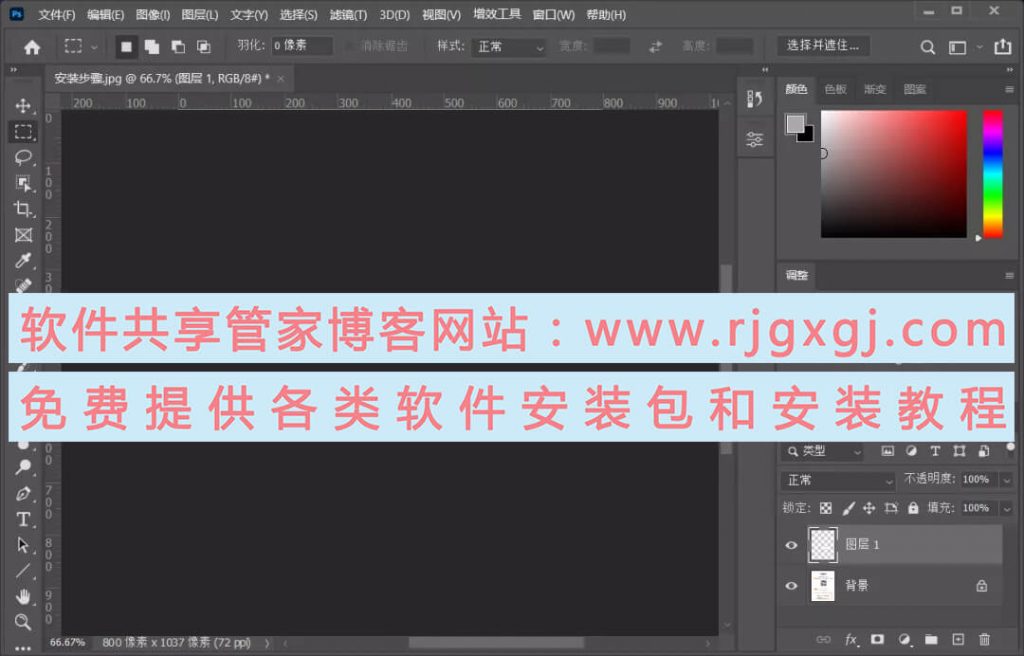Toggle lock position
Image resolution: width=1024 pixels, height=656 pixels.
(869, 508)
